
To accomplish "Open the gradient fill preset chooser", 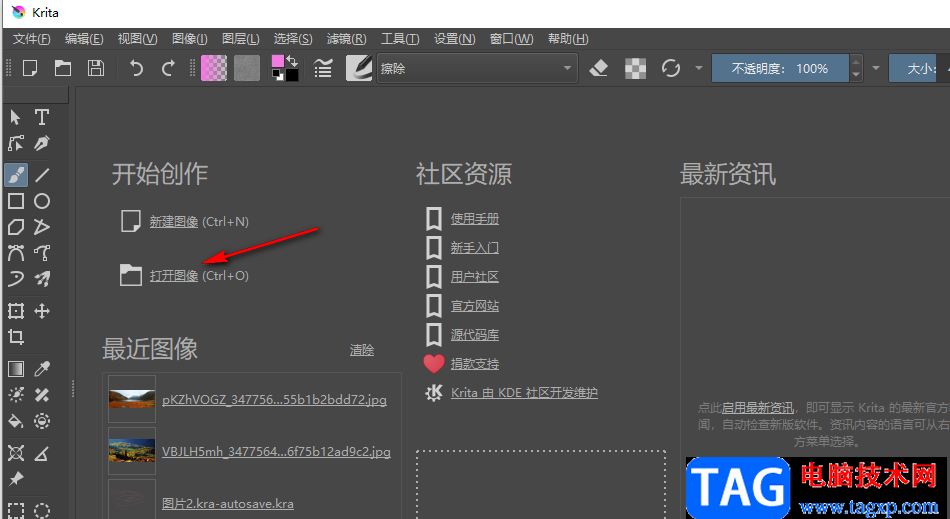I will pos(214,68).
